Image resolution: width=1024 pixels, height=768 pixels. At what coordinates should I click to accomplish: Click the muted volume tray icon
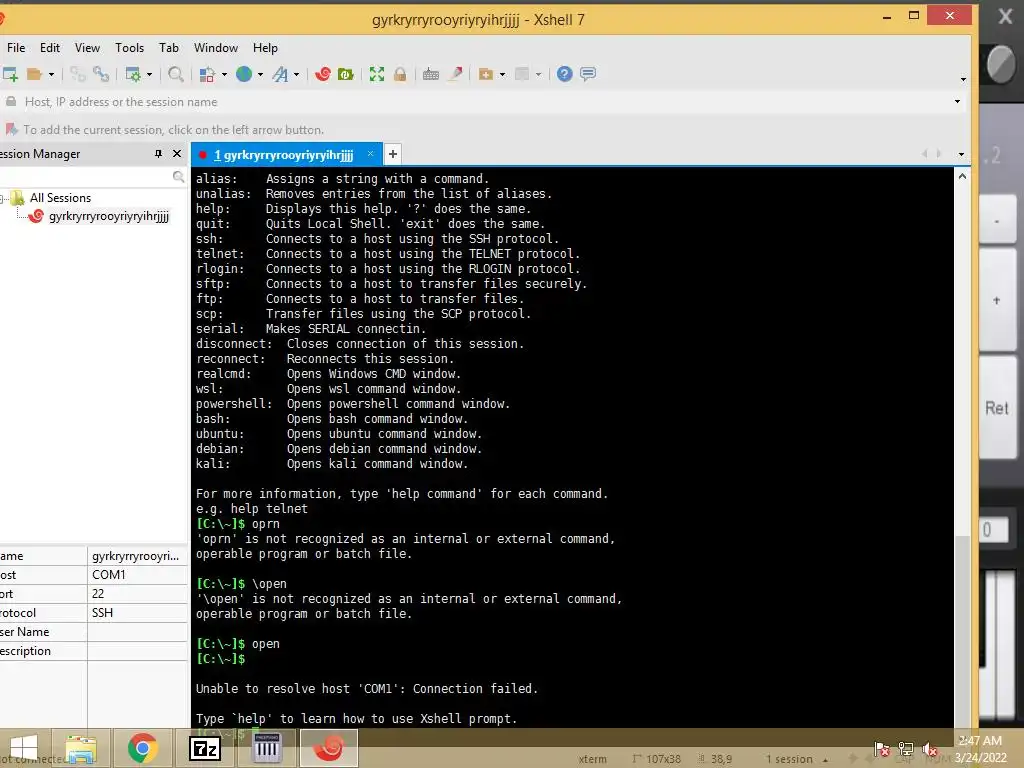point(930,749)
